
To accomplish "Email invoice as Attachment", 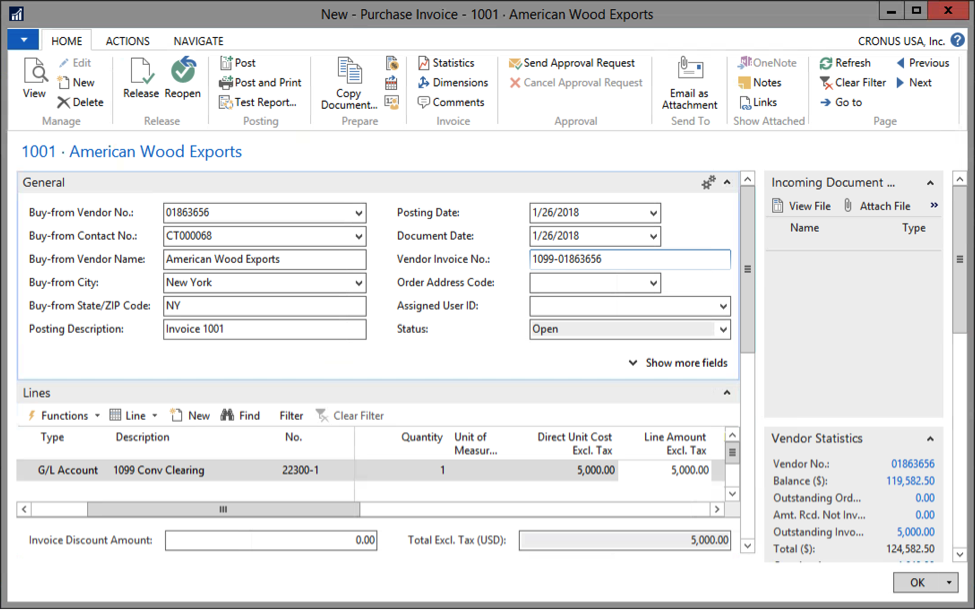I will click(690, 84).
